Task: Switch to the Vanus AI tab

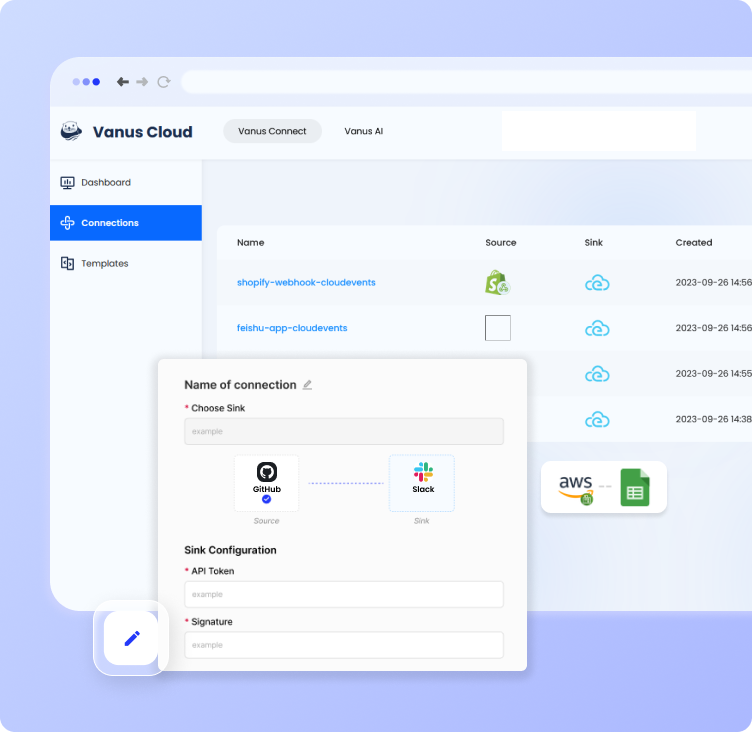Action: coord(364,131)
